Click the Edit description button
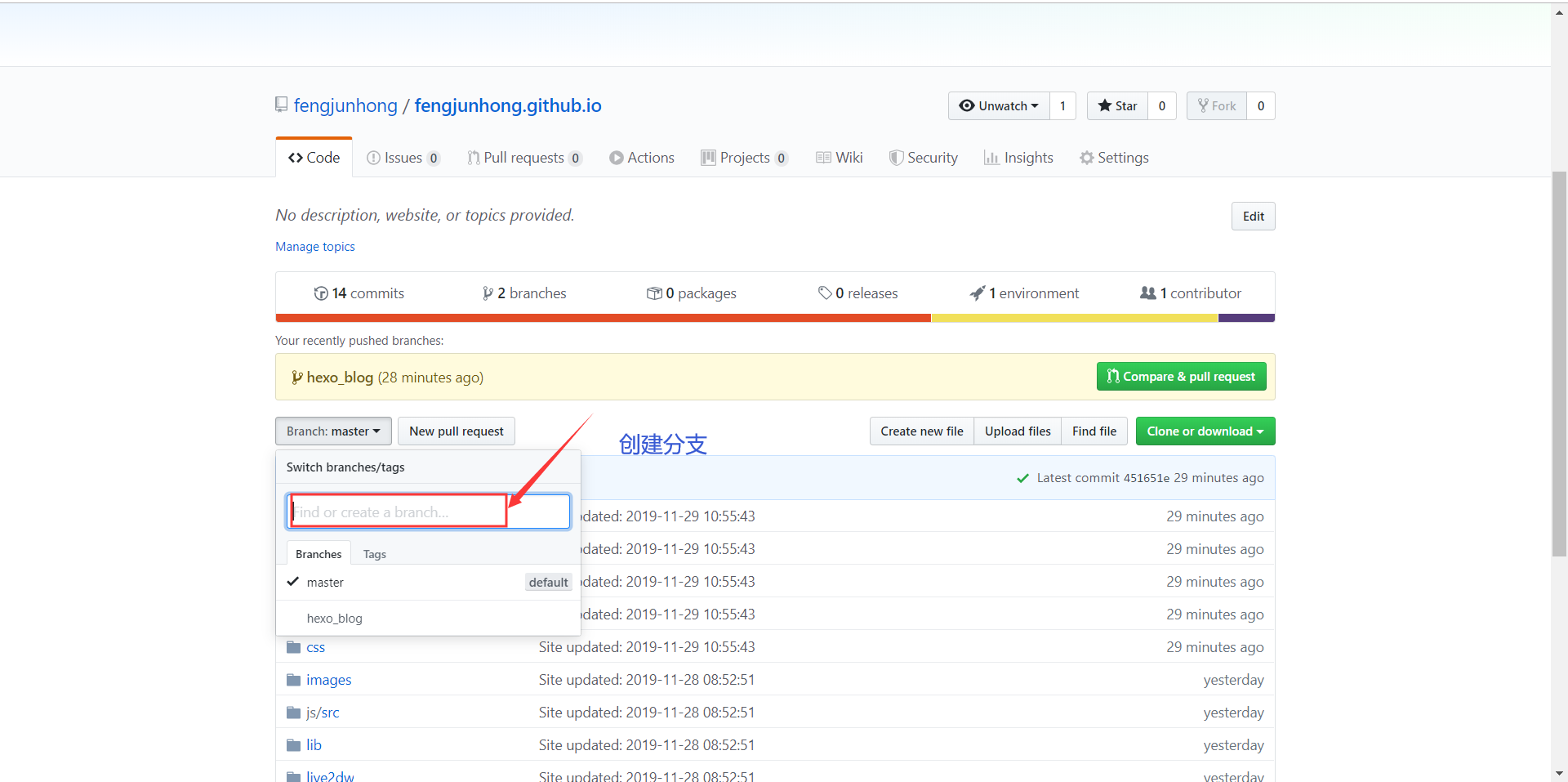Image resolution: width=1568 pixels, height=782 pixels. (x=1253, y=216)
